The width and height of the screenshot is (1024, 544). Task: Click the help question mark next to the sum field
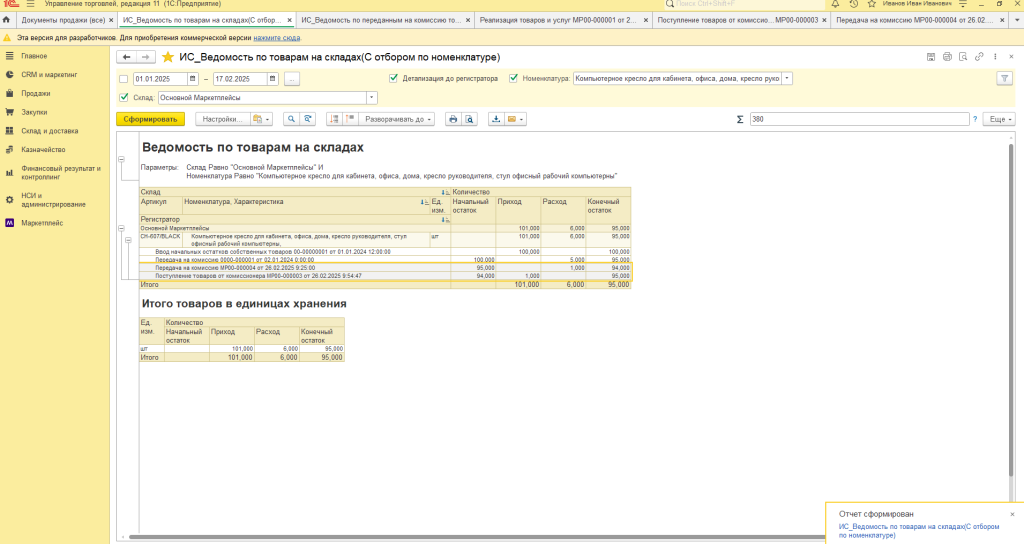pos(976,120)
